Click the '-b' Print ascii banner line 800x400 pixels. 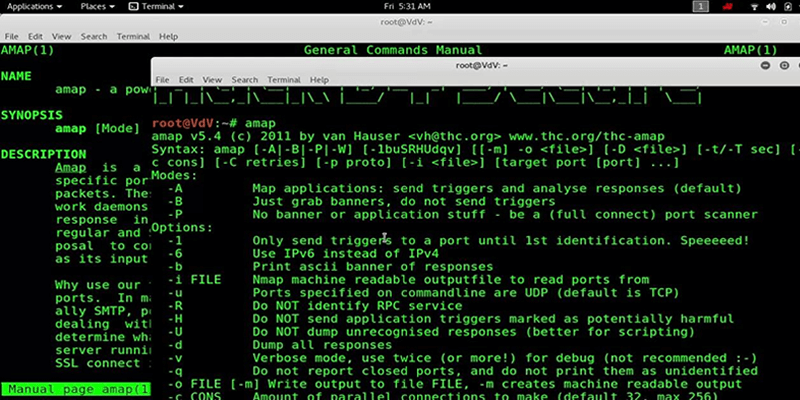pos(331,266)
